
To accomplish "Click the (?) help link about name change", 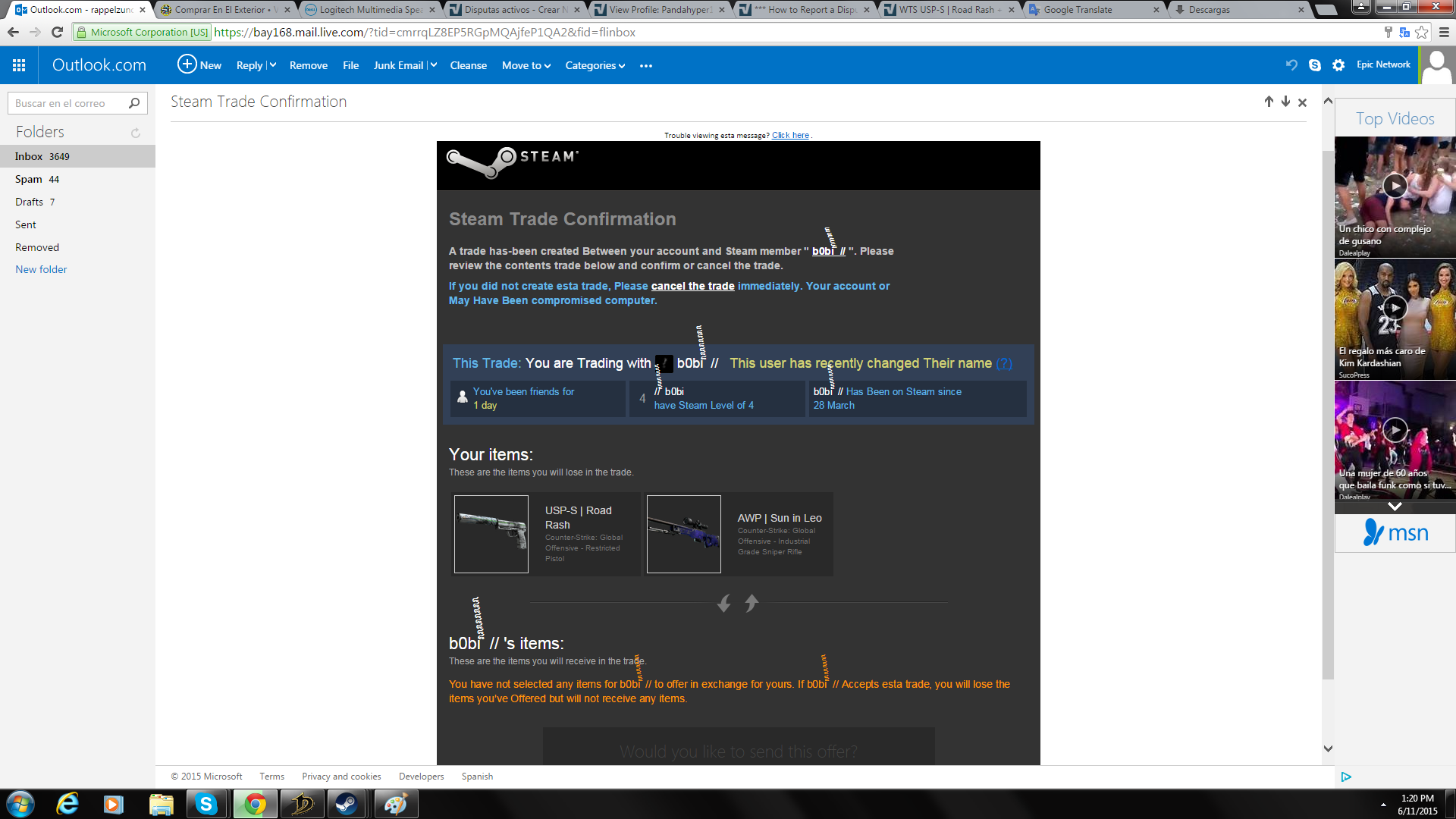I will pos(1004,363).
